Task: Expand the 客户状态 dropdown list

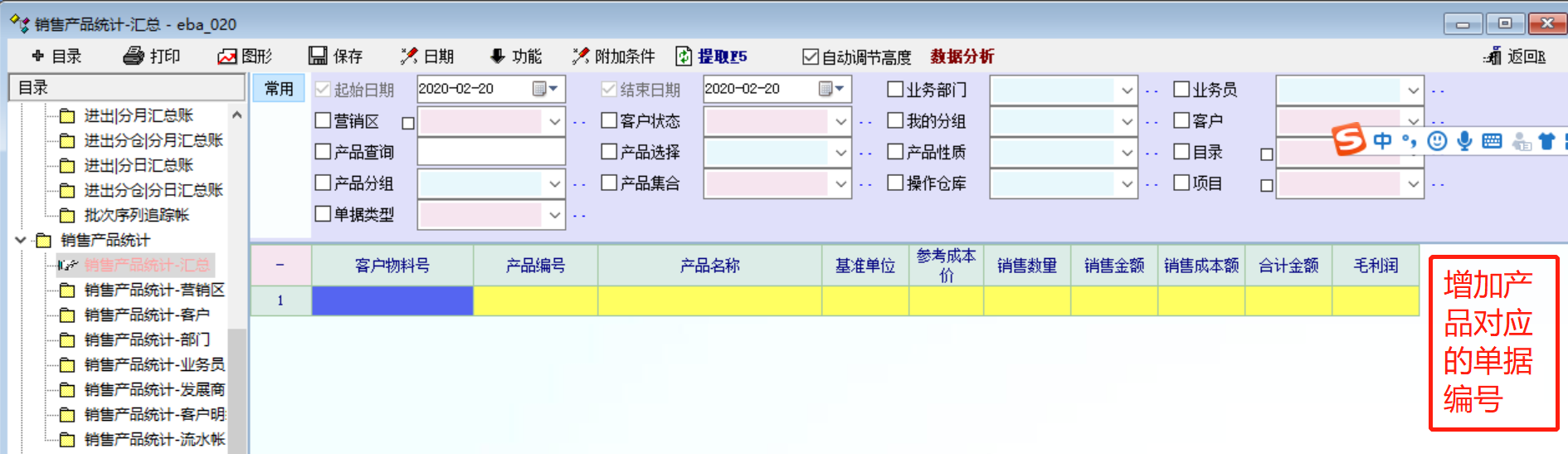Action: pyautogui.click(x=840, y=121)
